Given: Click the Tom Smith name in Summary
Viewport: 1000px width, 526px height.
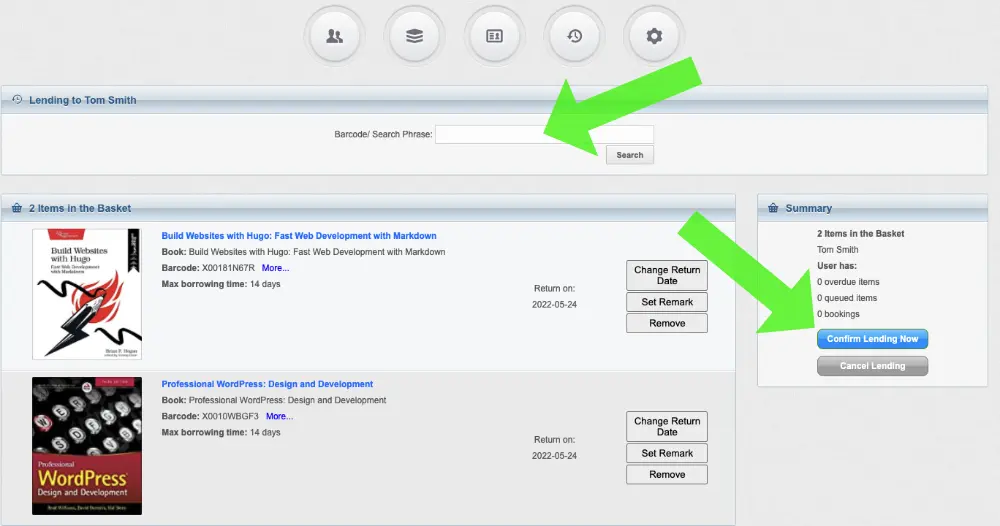Looking at the screenshot, I should coord(837,250).
